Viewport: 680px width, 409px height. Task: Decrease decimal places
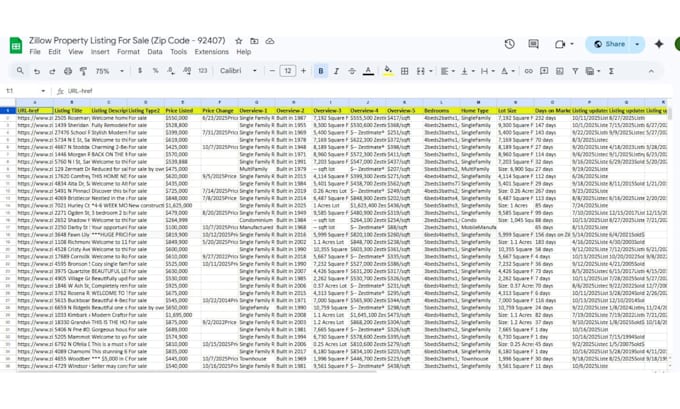[x=171, y=71]
